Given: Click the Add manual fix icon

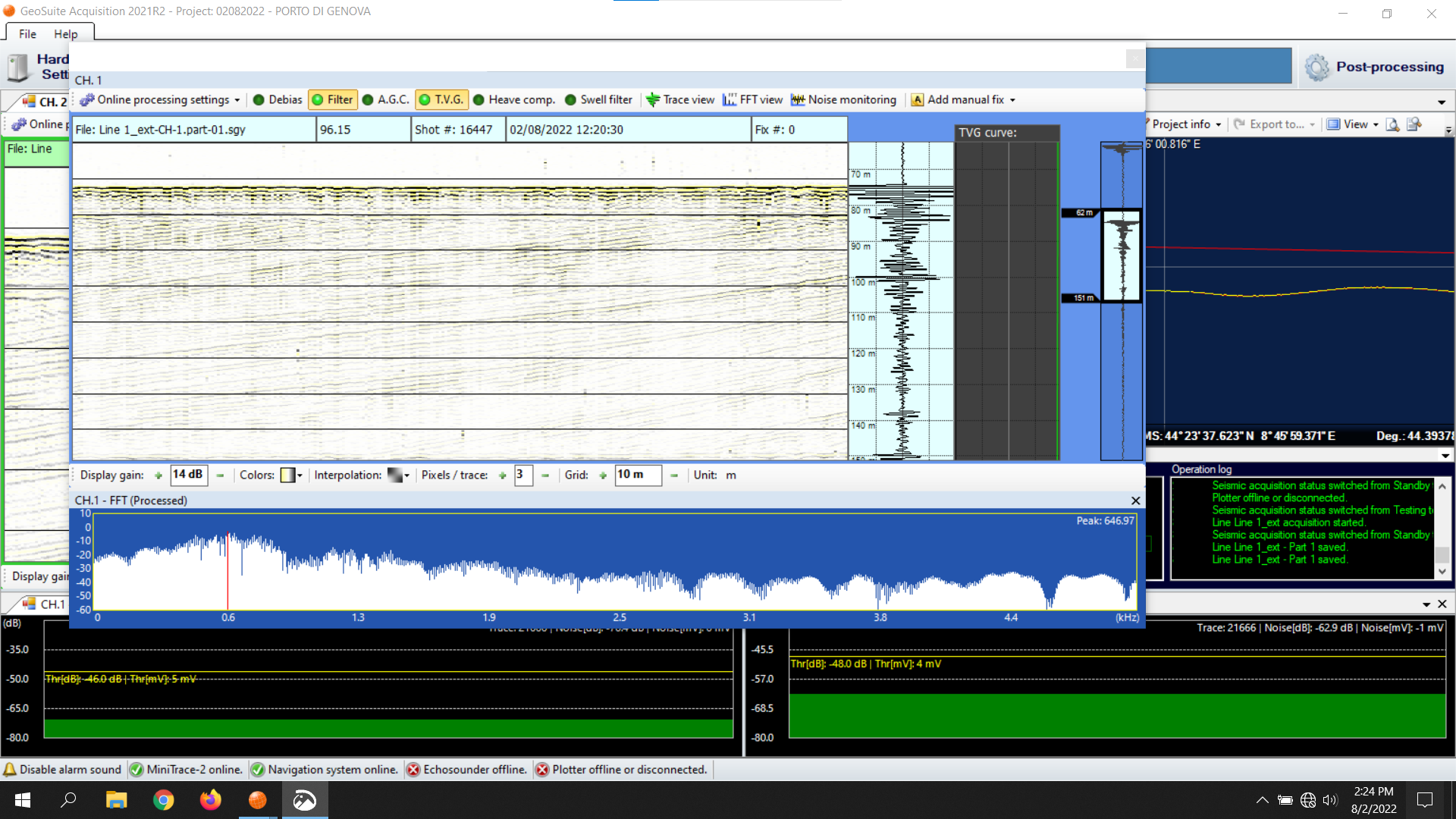Looking at the screenshot, I should (917, 100).
